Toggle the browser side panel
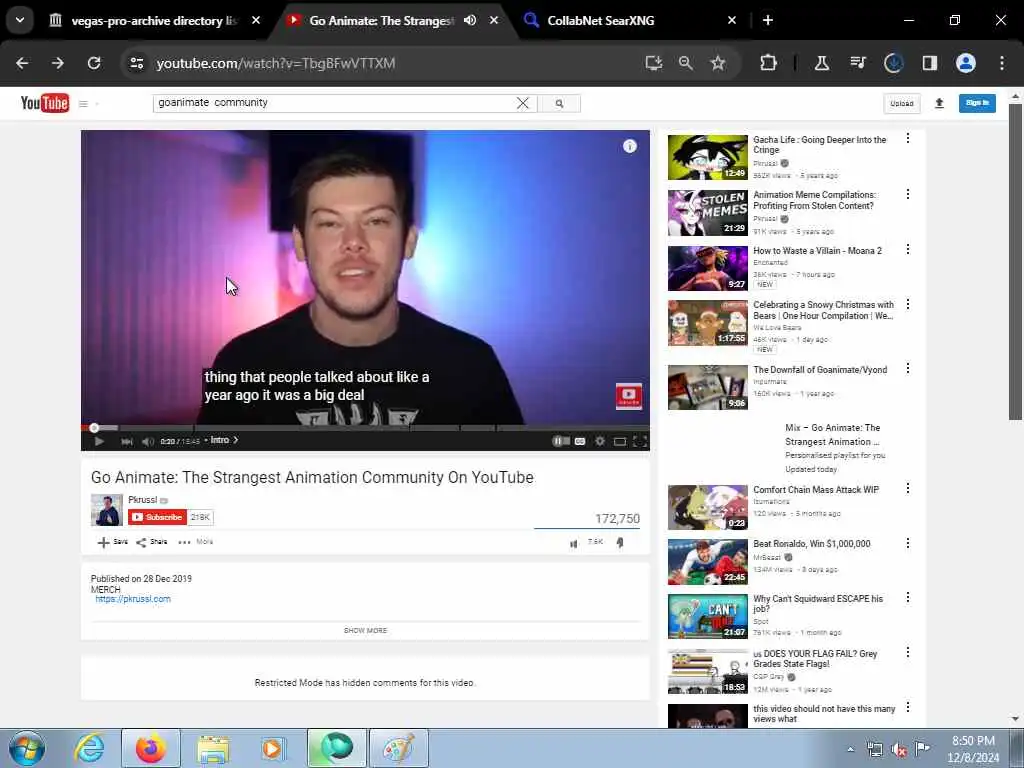The width and height of the screenshot is (1024, 768). point(929,63)
